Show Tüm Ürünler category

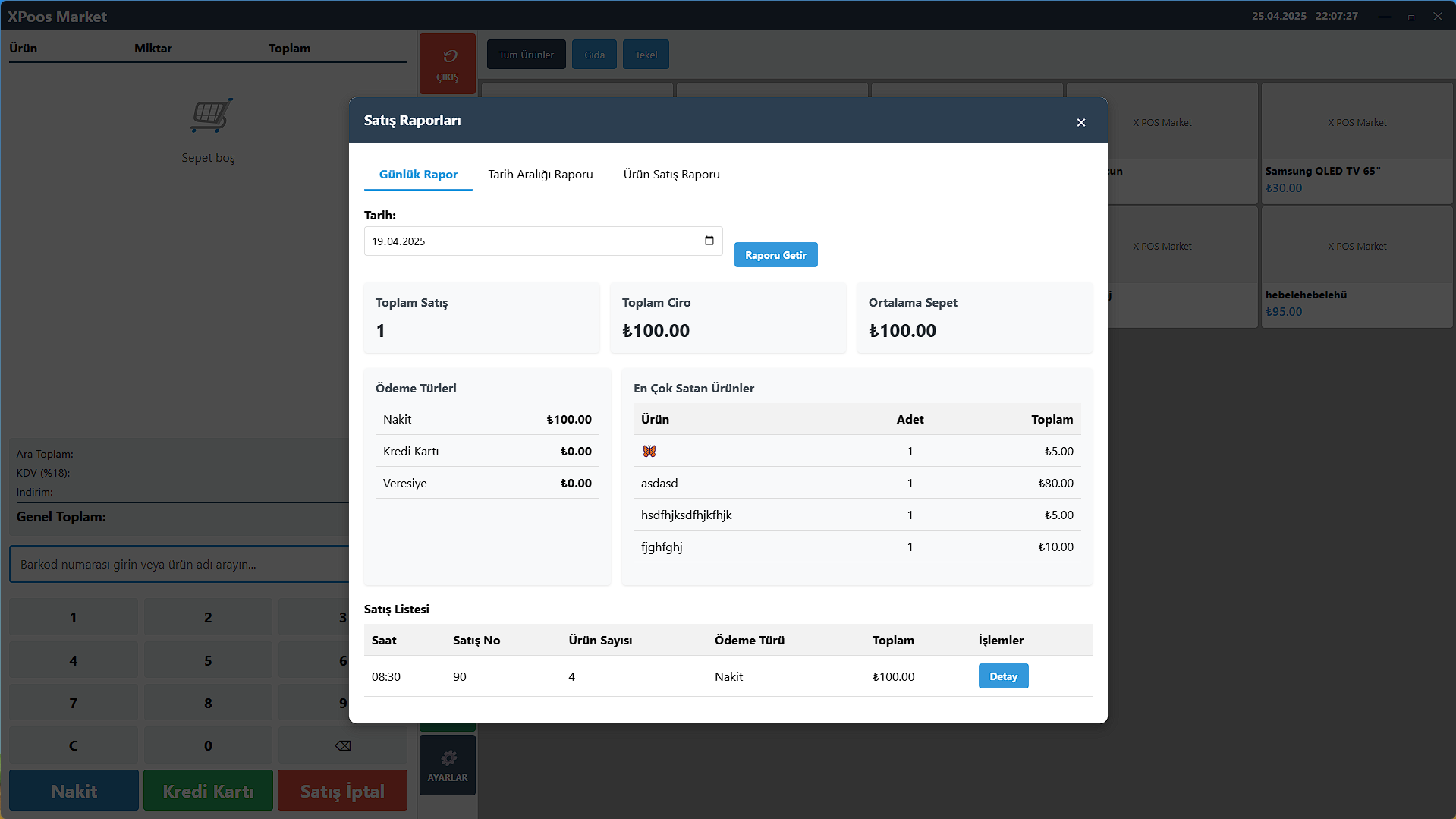coord(526,55)
